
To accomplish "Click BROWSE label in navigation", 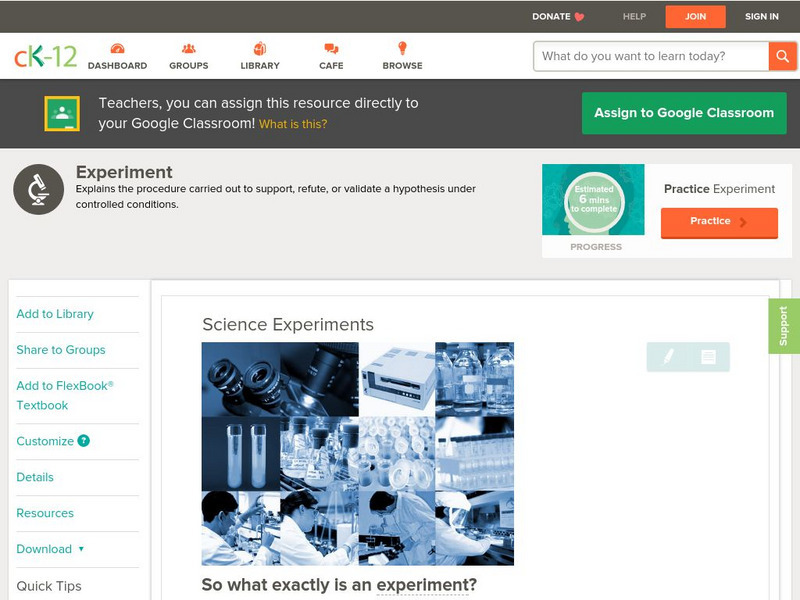I will tap(403, 66).
